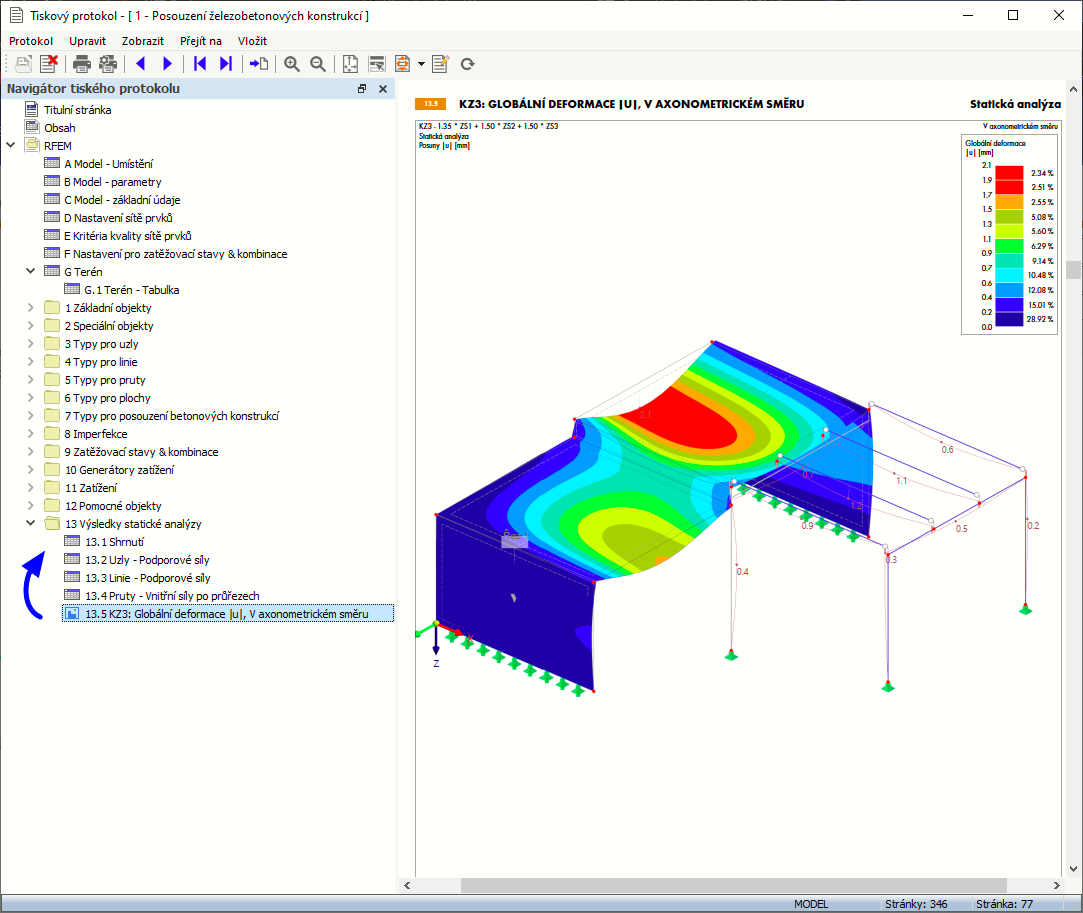Select 13.3 Linie - Podporové síly
Viewport: 1083px width, 913px height.
(x=148, y=578)
